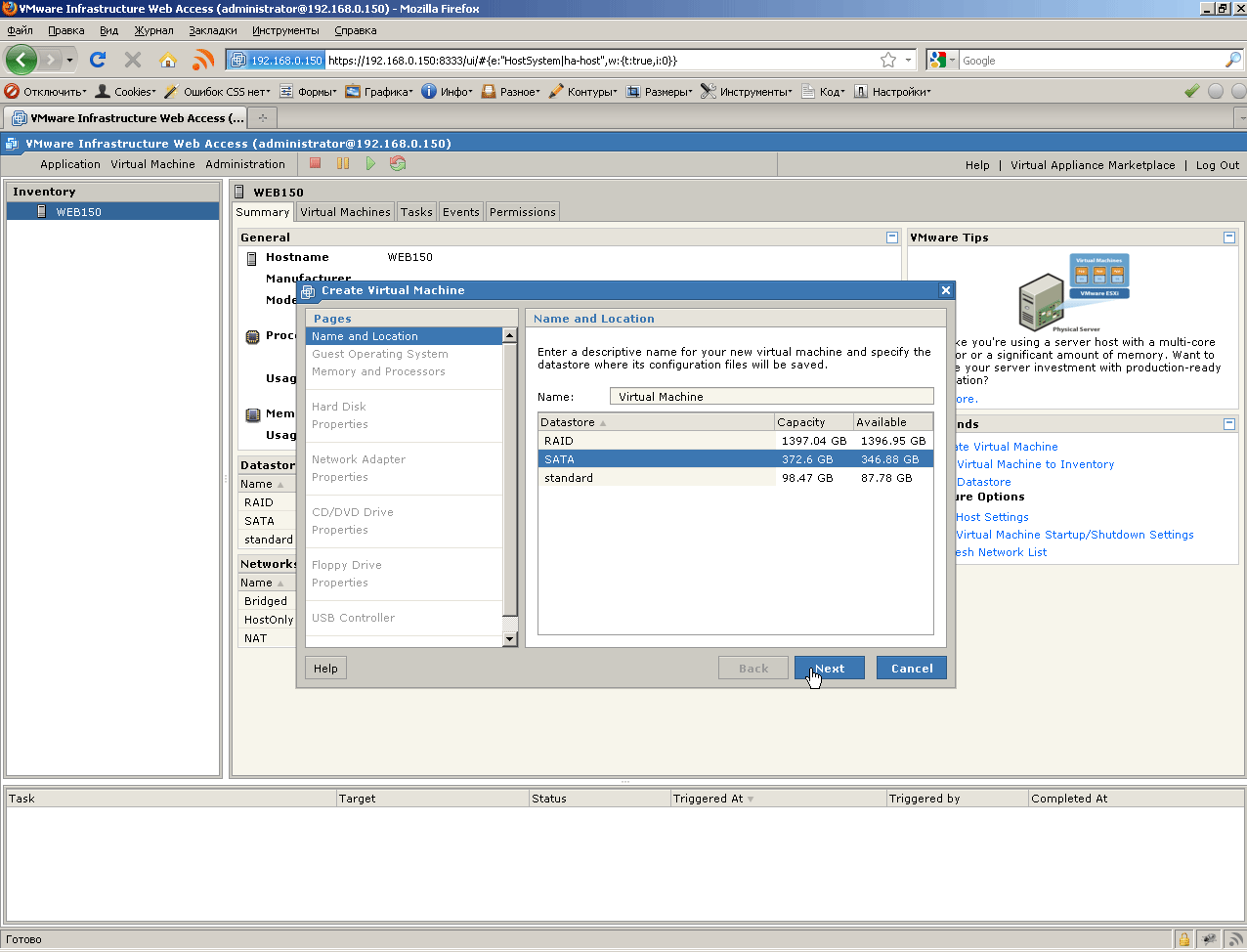
Task: Open the Файл menu
Action: pyautogui.click(x=20, y=30)
